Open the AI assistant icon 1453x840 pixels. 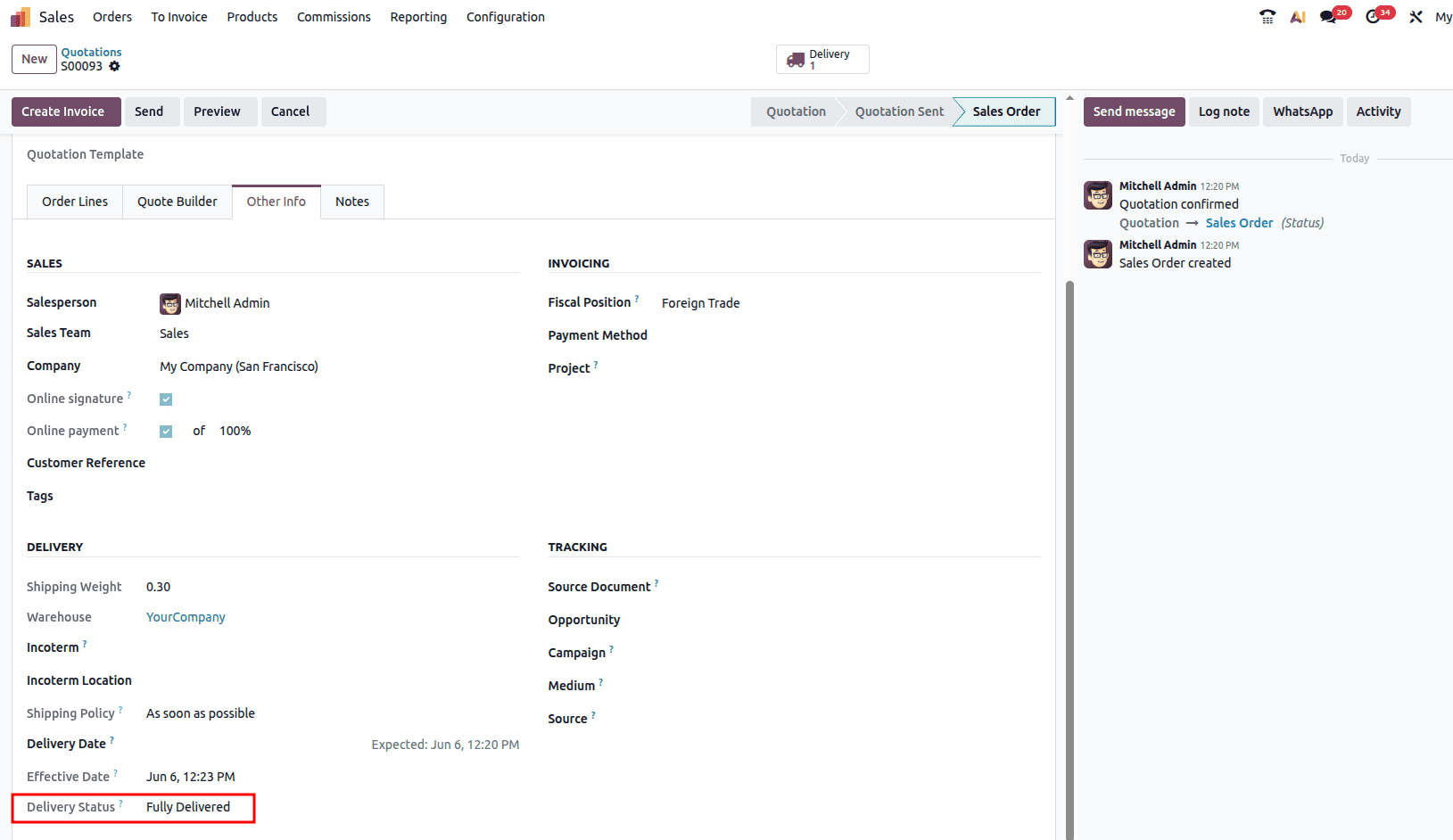click(1298, 17)
